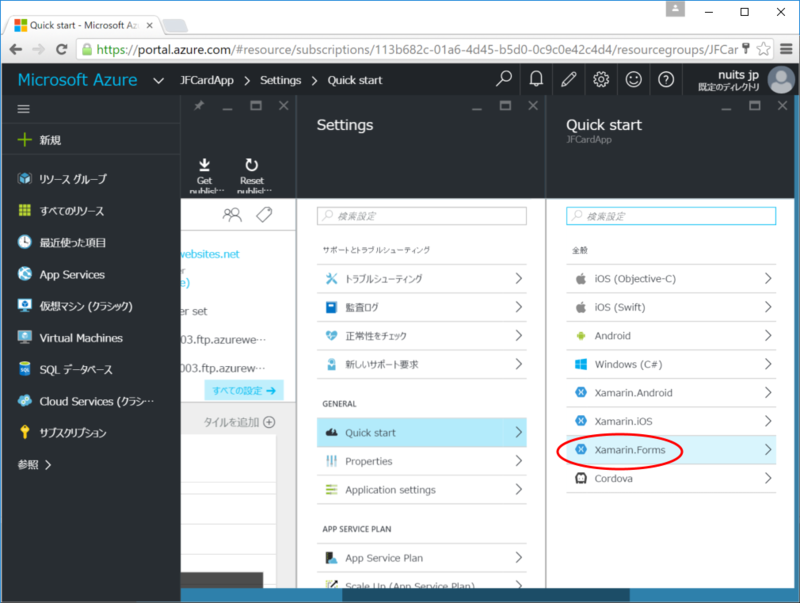The width and height of the screenshot is (800, 603).
Task: Select Quick start in Settings list
Action: click(x=422, y=433)
